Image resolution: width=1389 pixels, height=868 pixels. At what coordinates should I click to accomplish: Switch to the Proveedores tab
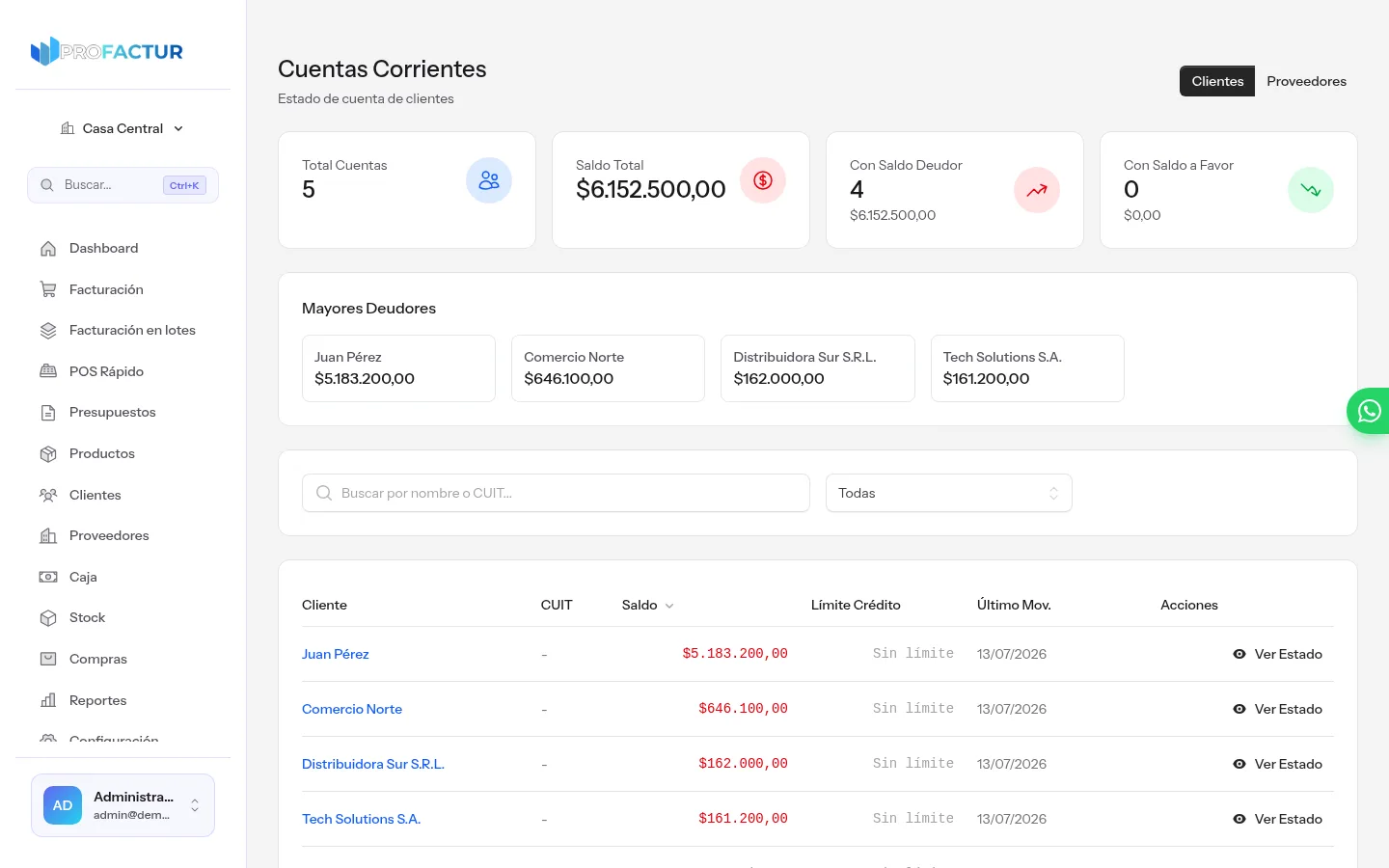coord(1306,81)
